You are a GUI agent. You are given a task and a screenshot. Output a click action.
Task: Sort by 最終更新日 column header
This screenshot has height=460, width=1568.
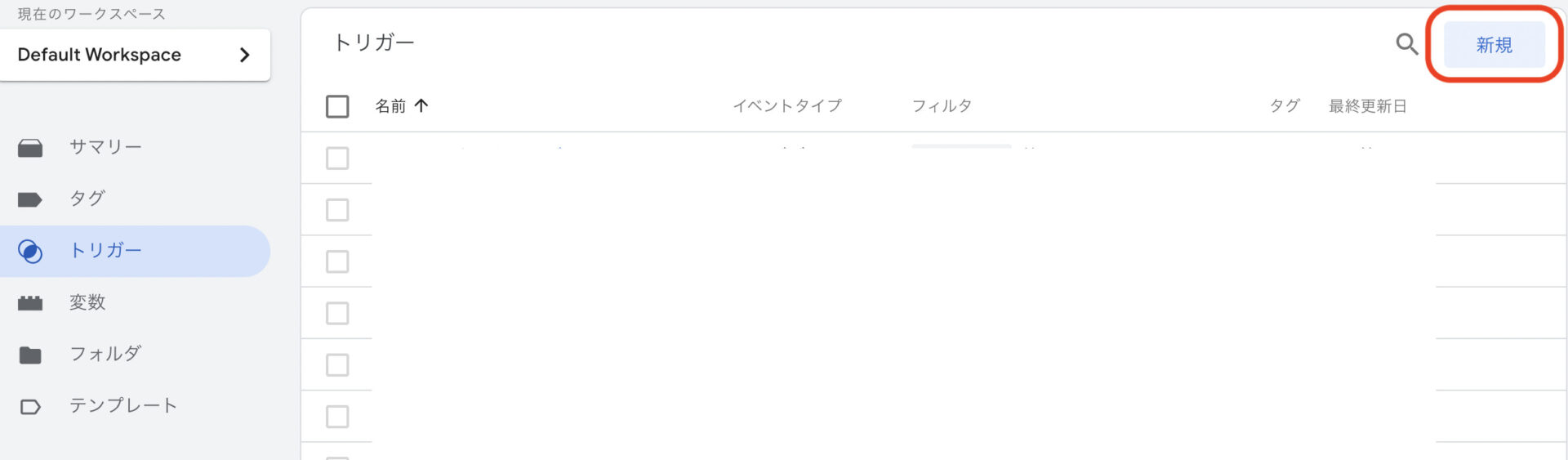[x=1368, y=106]
